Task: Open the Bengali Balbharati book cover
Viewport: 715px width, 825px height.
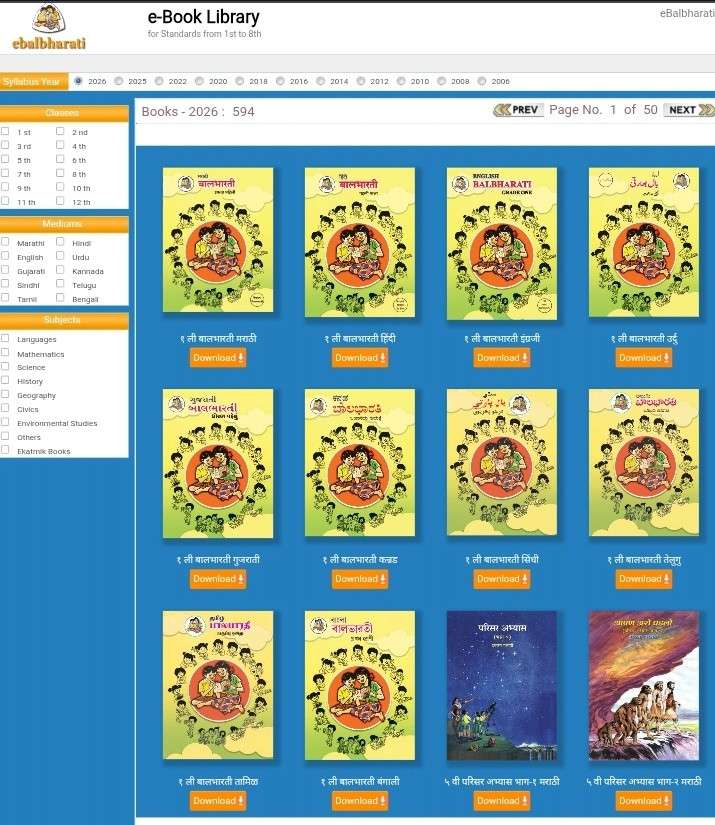Action: (360, 685)
